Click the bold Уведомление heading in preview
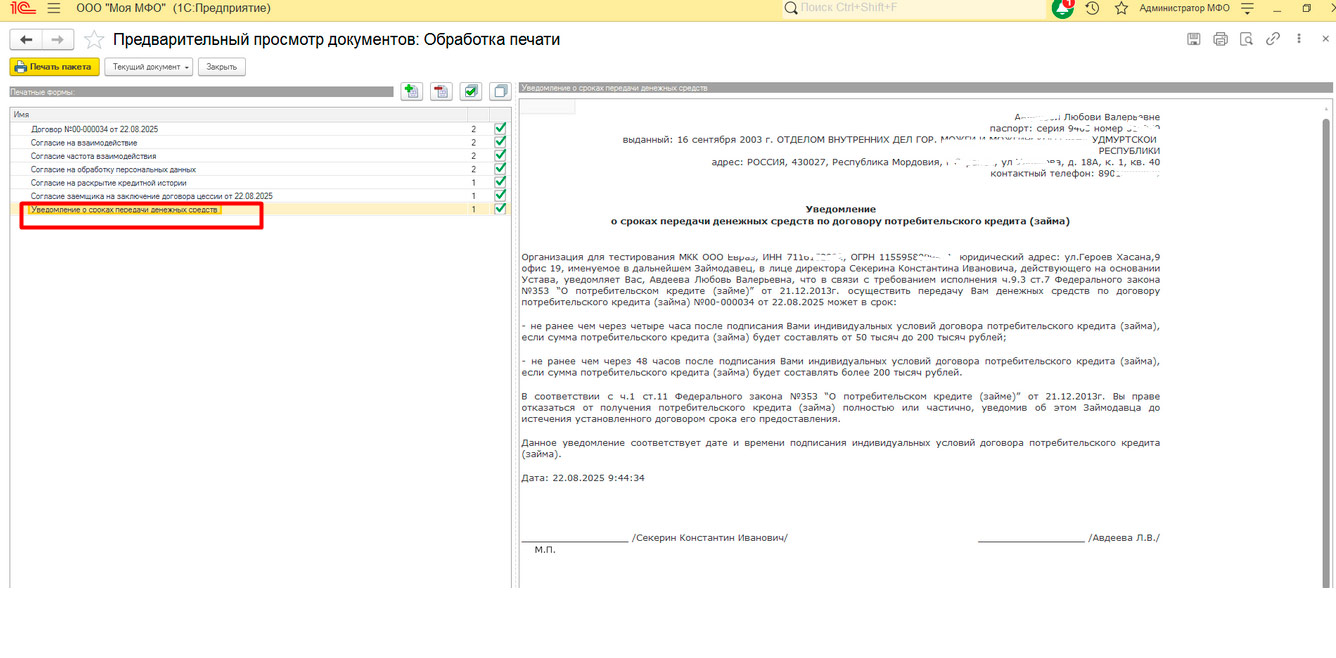 point(840,209)
